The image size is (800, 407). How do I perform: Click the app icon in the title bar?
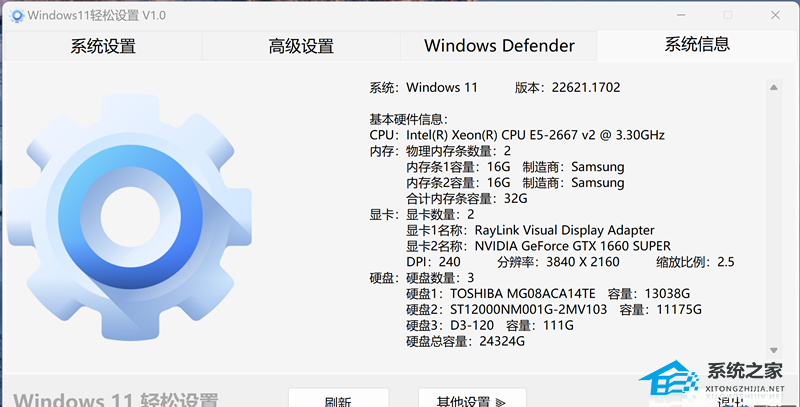point(14,14)
